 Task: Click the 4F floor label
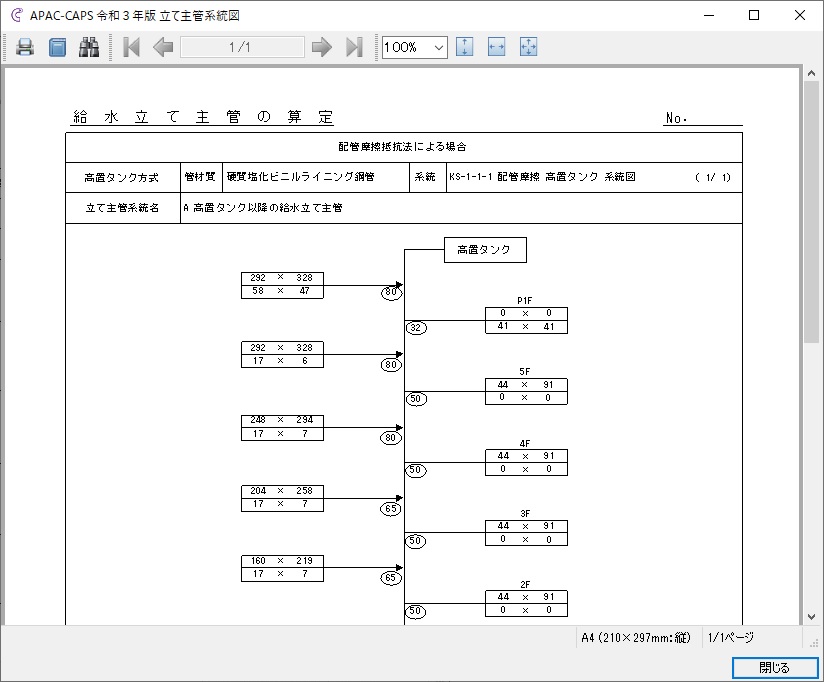click(x=524, y=443)
